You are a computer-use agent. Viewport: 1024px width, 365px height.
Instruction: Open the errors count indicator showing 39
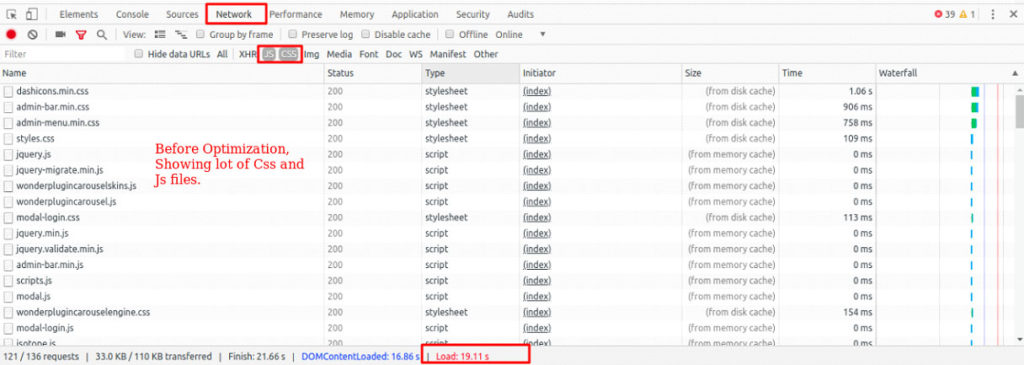coord(944,14)
